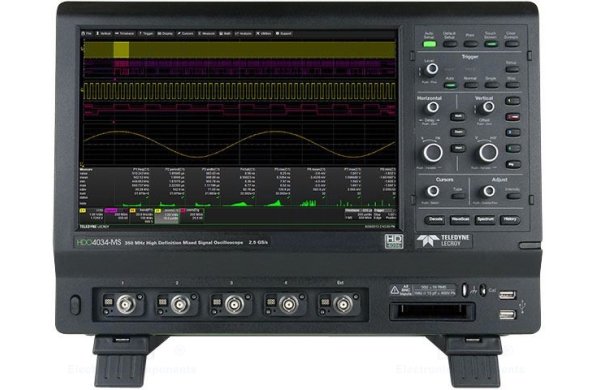Open the on-screen Math menu
The image size is (600, 390).
[225, 34]
